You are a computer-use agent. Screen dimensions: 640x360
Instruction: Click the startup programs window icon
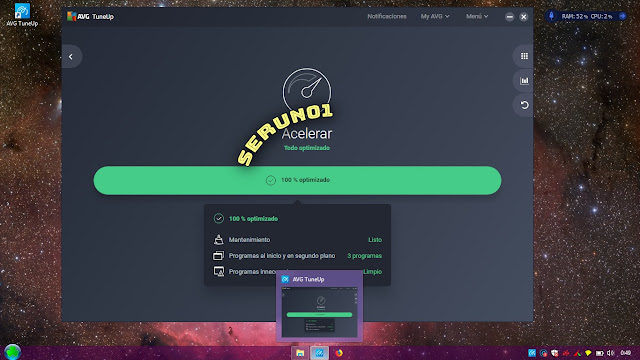[x=218, y=256]
